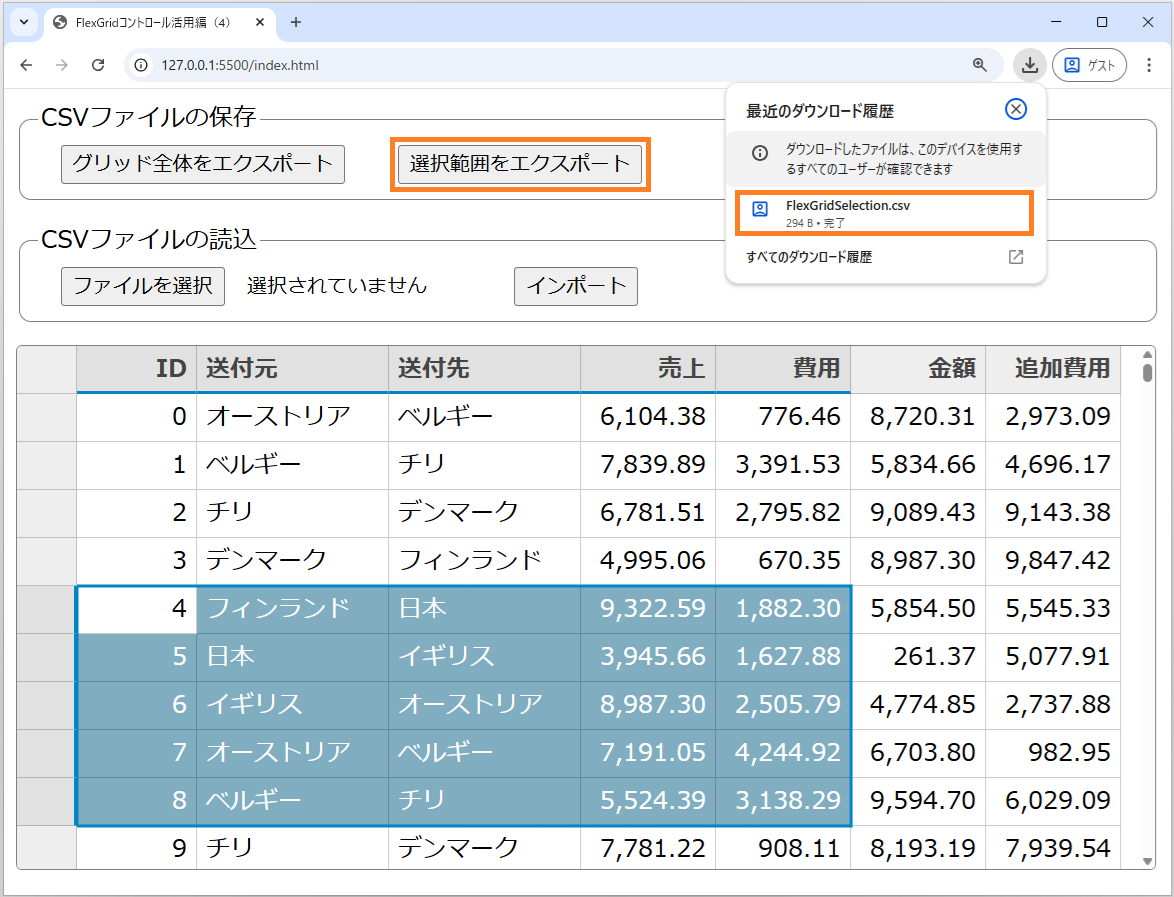Select 送付先 cell イギリス in row 5
This screenshot has height=897, width=1174.
coord(484,657)
